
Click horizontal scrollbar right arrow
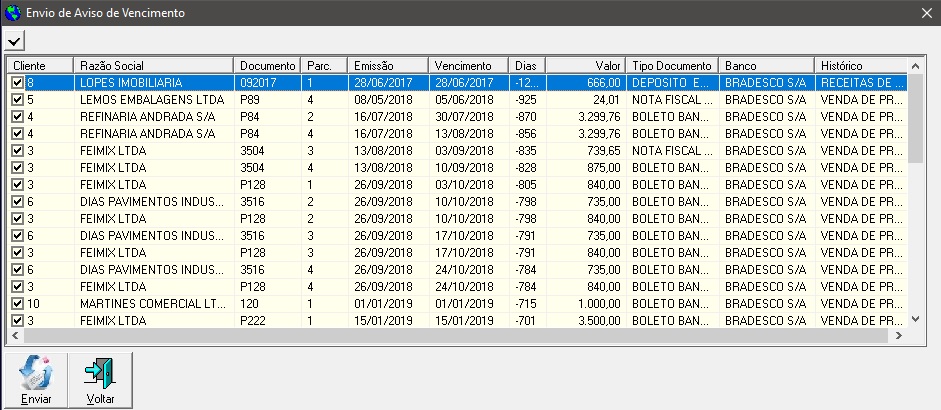(898, 337)
